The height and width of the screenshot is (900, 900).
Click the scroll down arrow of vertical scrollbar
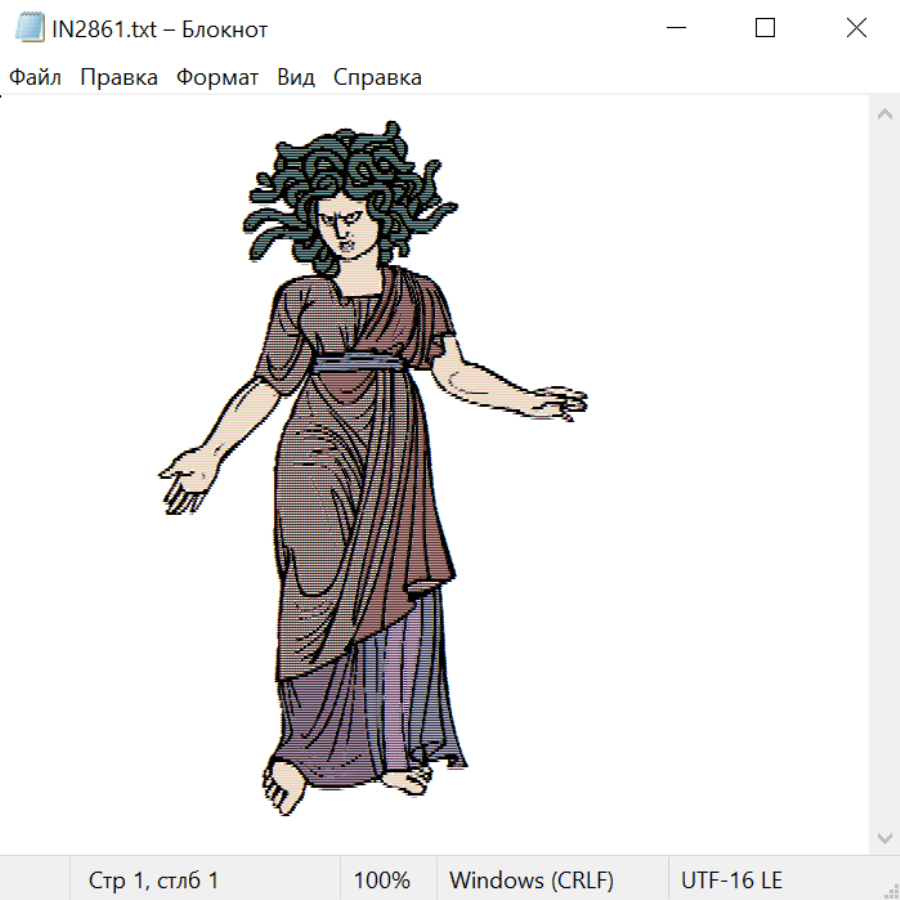884,837
